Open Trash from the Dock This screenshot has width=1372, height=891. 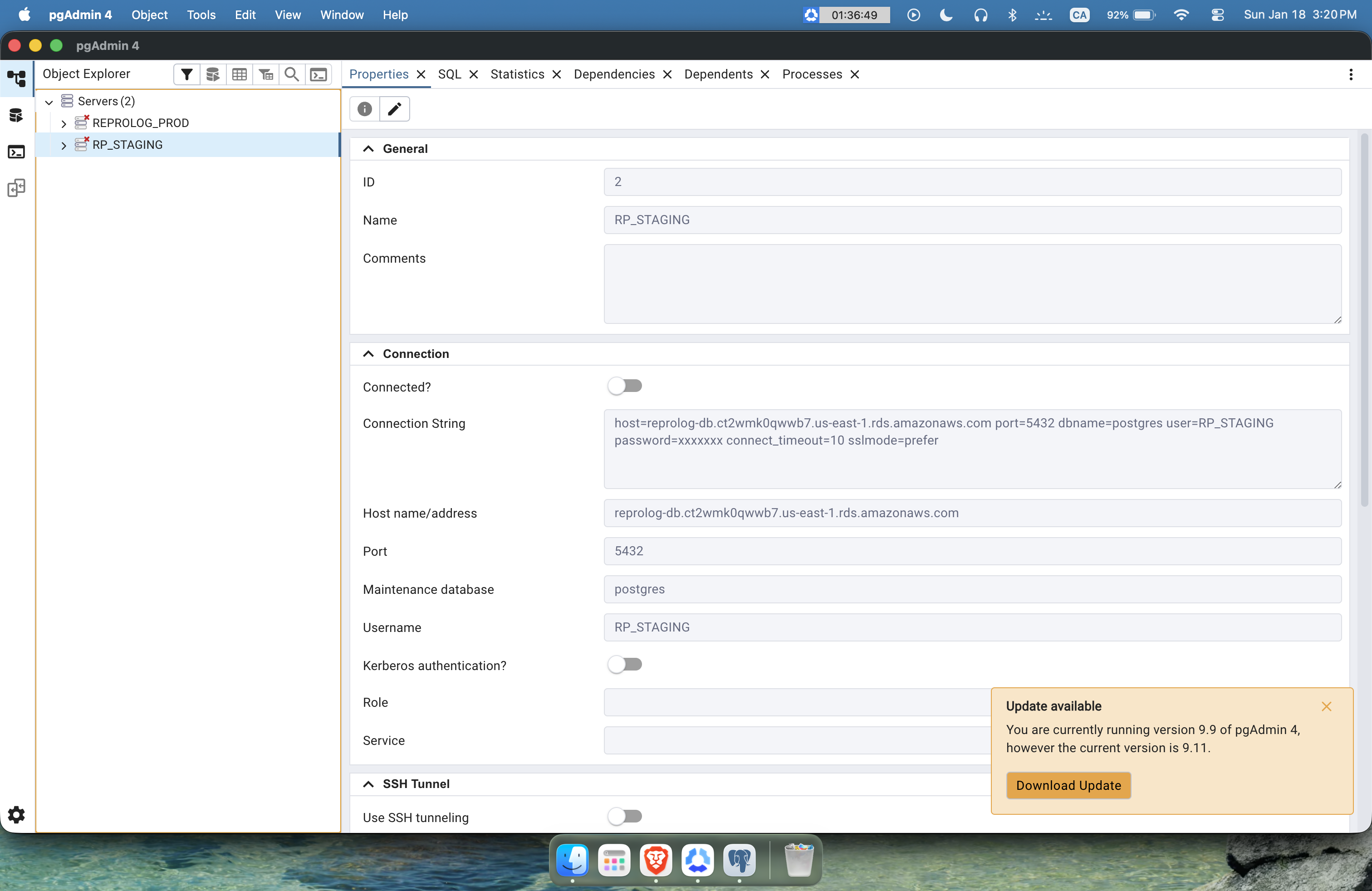pyautogui.click(x=799, y=861)
